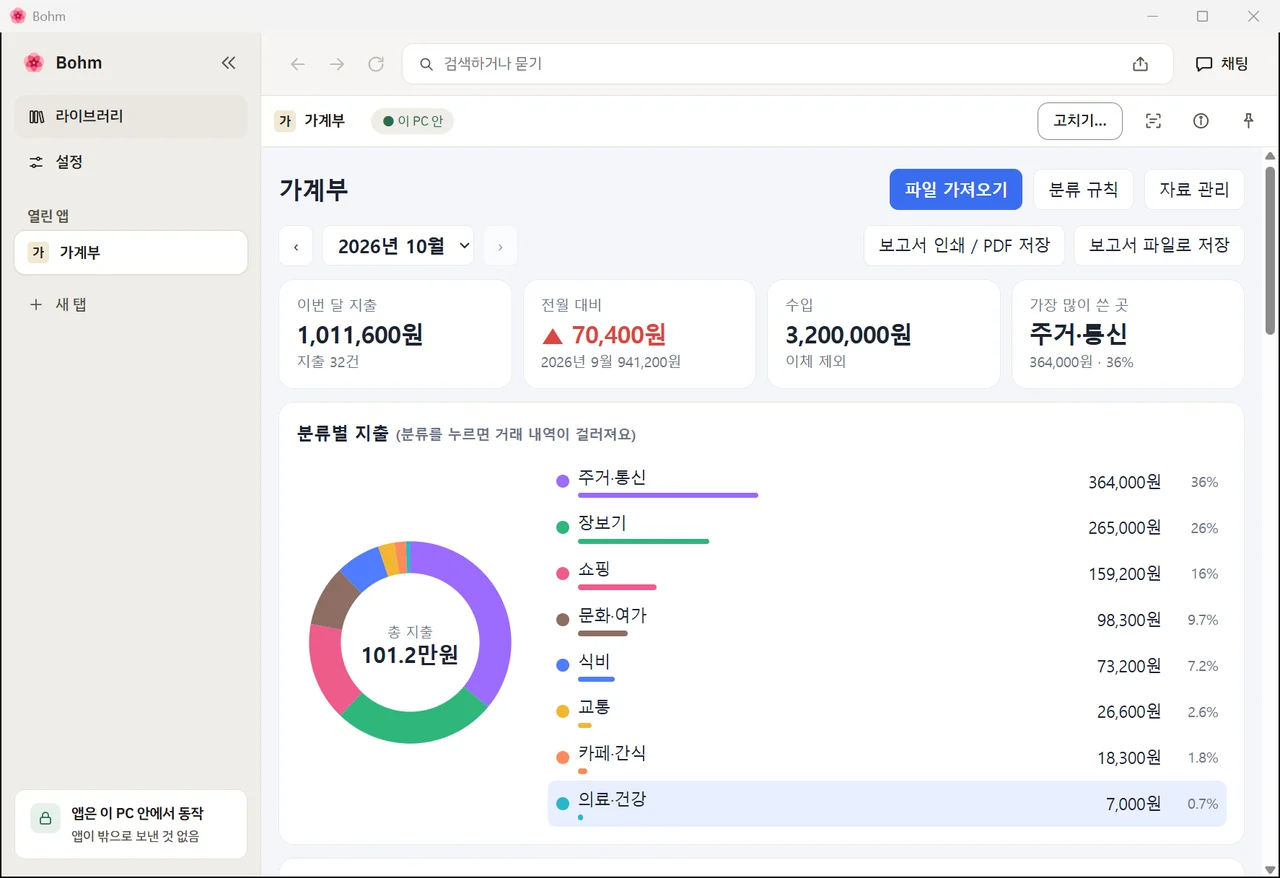Open 자료 관리
The width and height of the screenshot is (1280, 878).
click(1194, 189)
